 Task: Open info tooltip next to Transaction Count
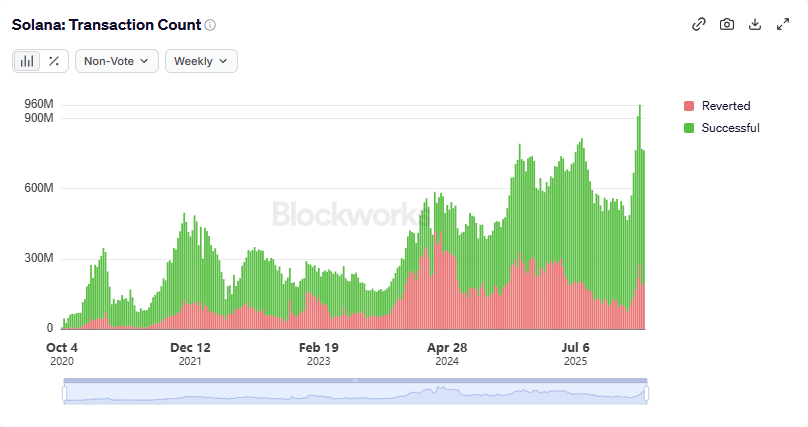click(210, 25)
